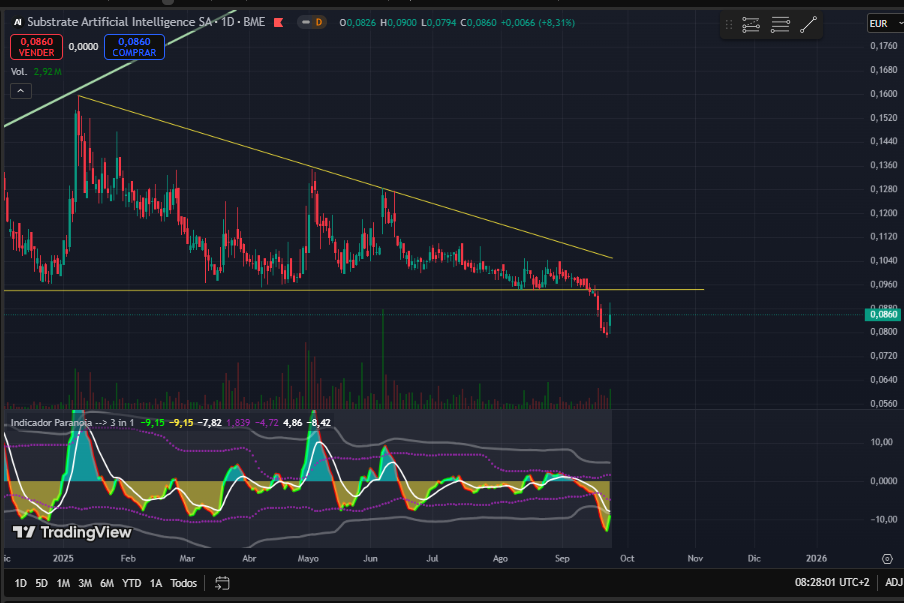Open the go-to-date calendar icon

[x=222, y=583]
